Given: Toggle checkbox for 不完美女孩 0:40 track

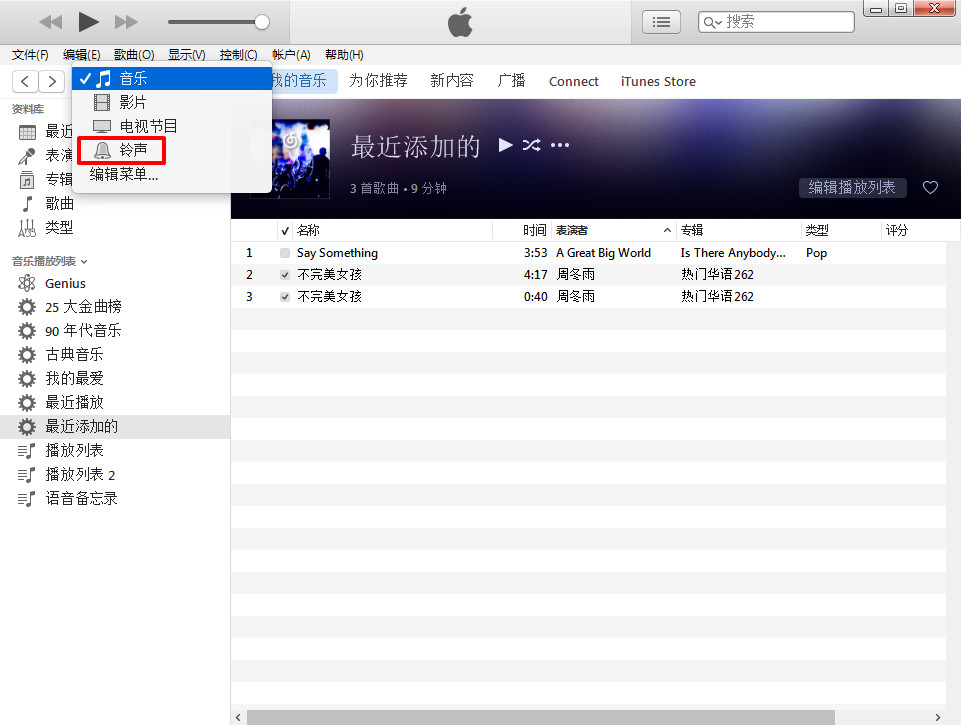Looking at the screenshot, I should point(285,297).
